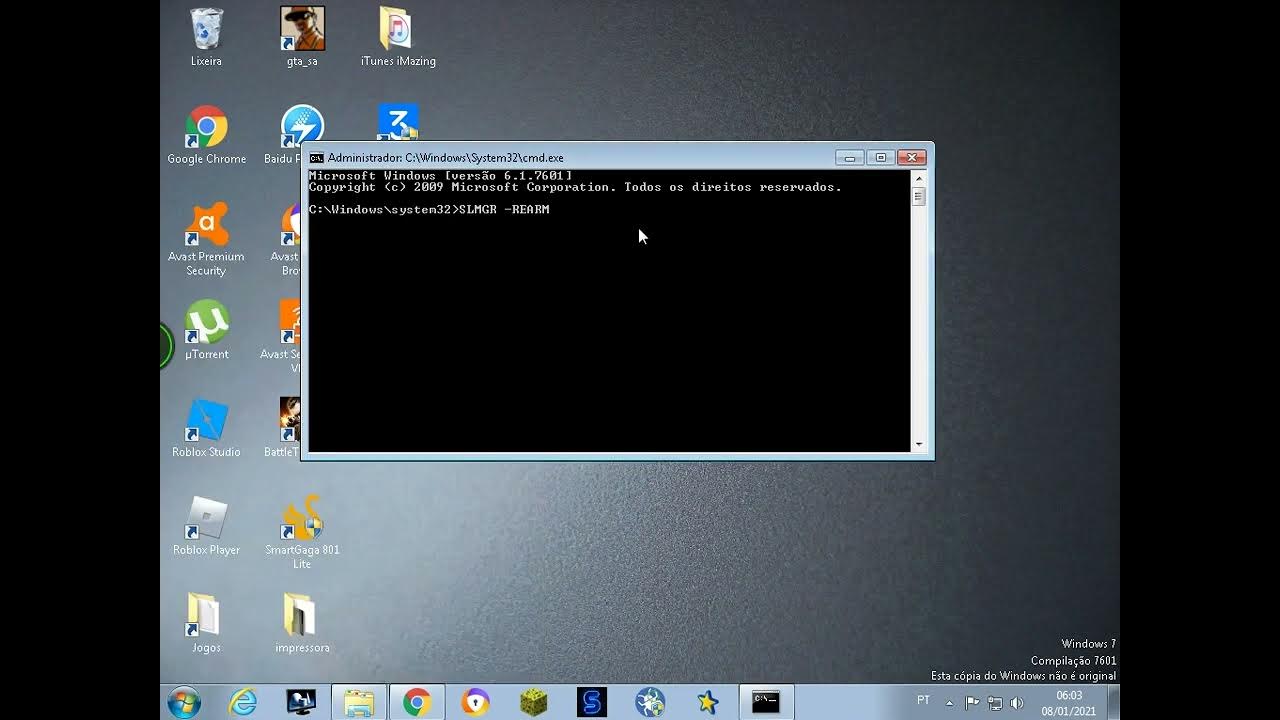Viewport: 1280px width, 720px height.
Task: Open the blue S taskbar icon
Action: [592, 703]
